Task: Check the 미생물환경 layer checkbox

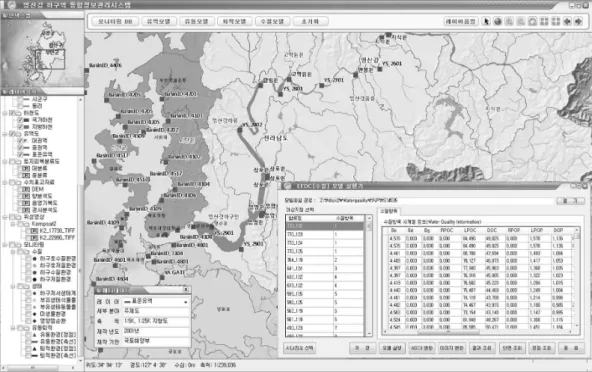Action: (28, 314)
